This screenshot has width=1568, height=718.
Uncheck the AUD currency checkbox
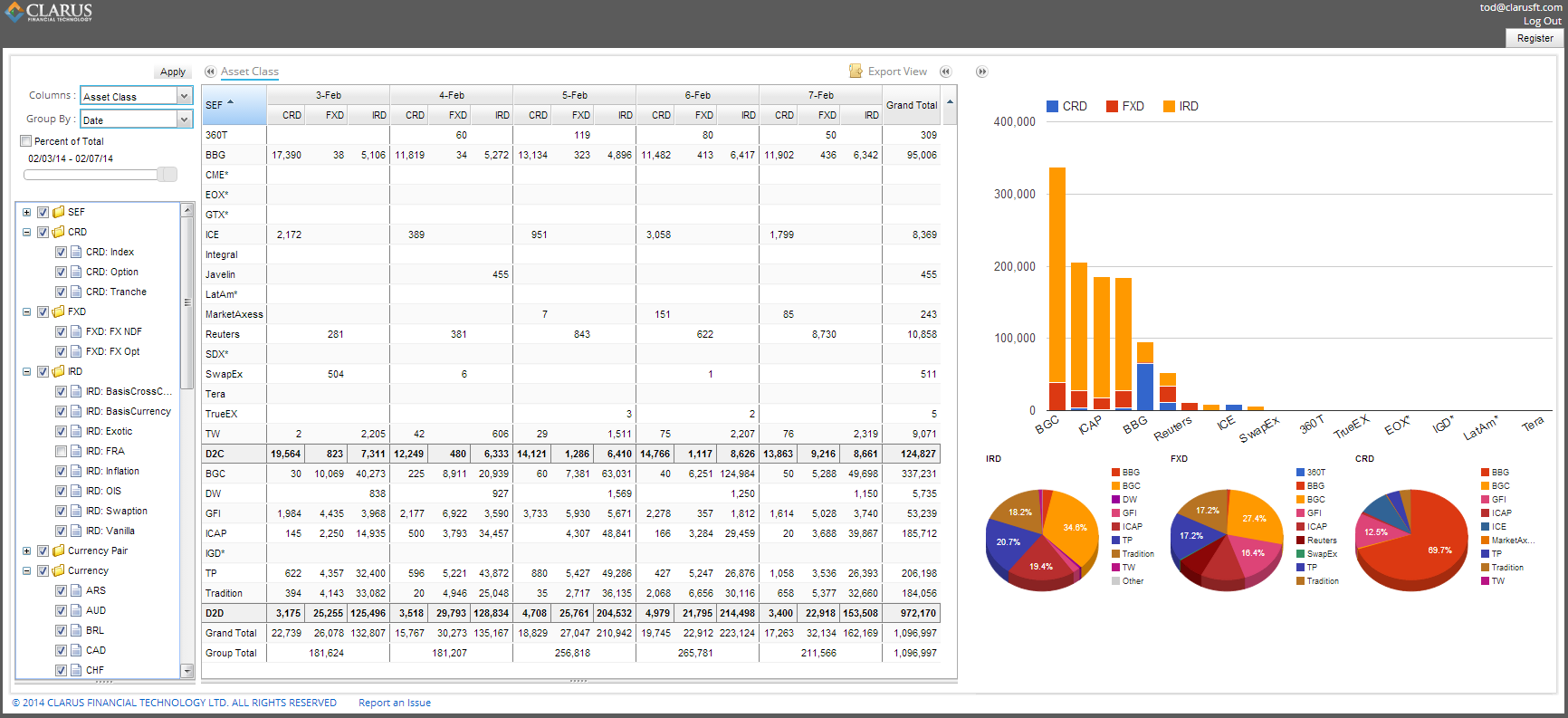[61, 610]
